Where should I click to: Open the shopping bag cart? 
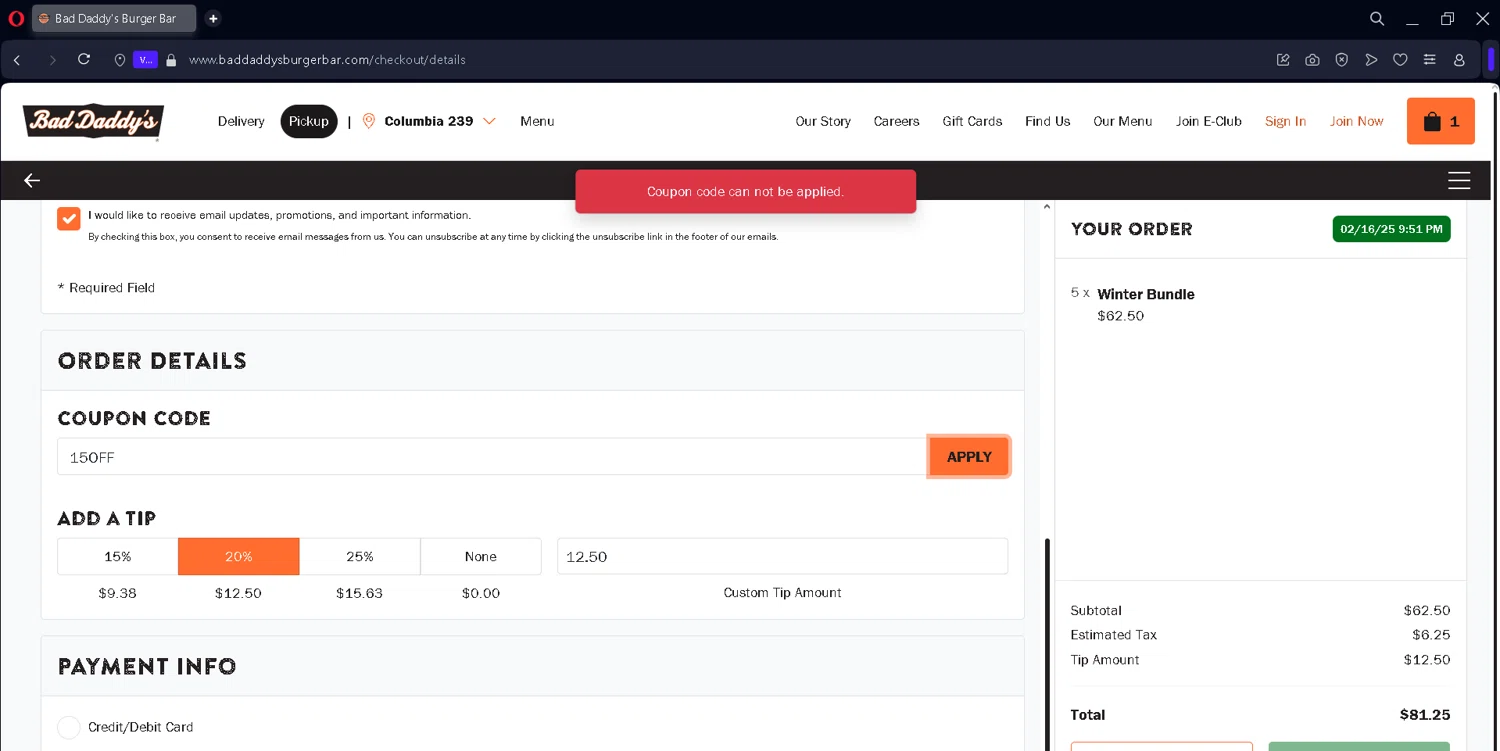point(1441,121)
